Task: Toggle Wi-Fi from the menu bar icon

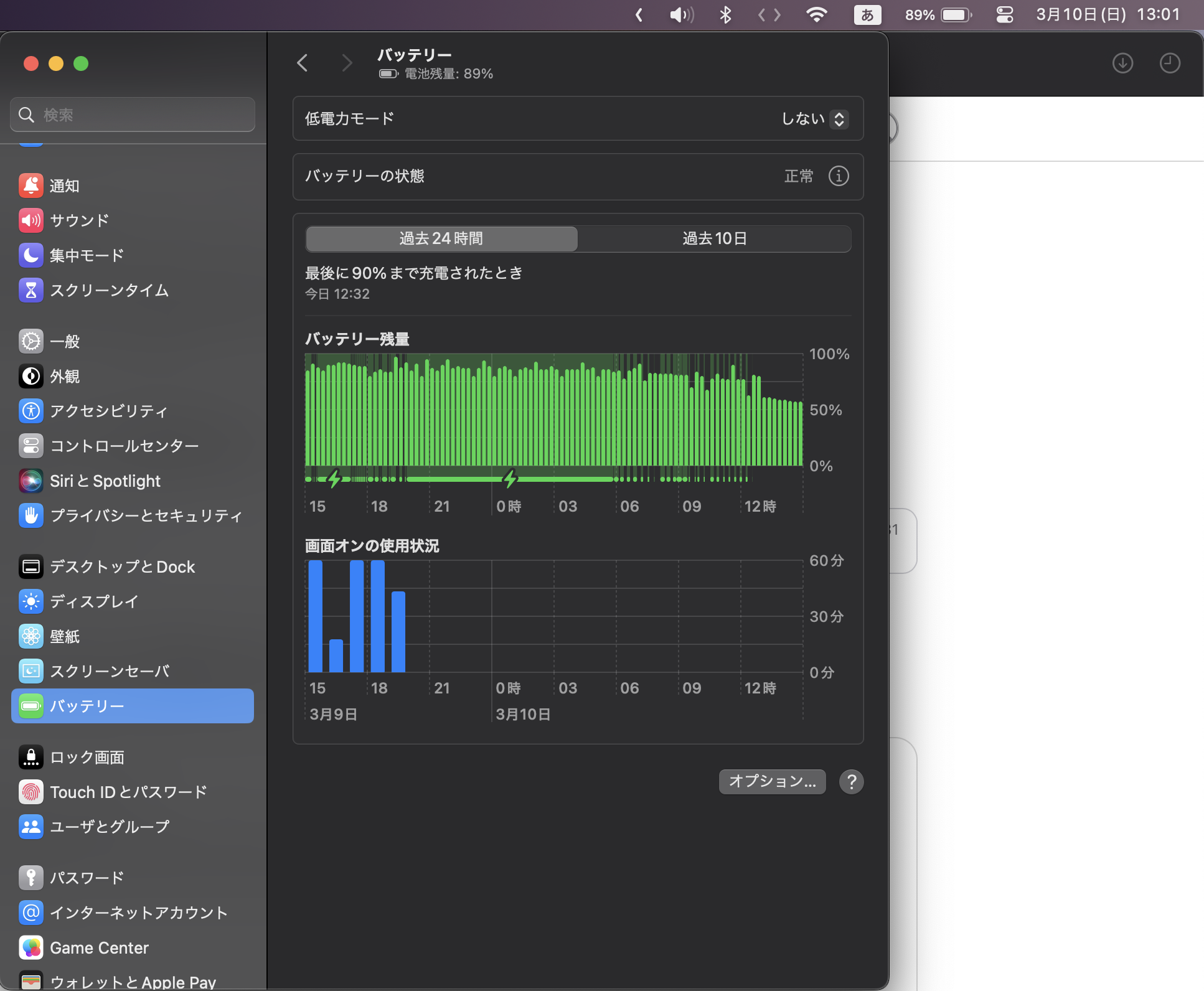Action: (816, 14)
